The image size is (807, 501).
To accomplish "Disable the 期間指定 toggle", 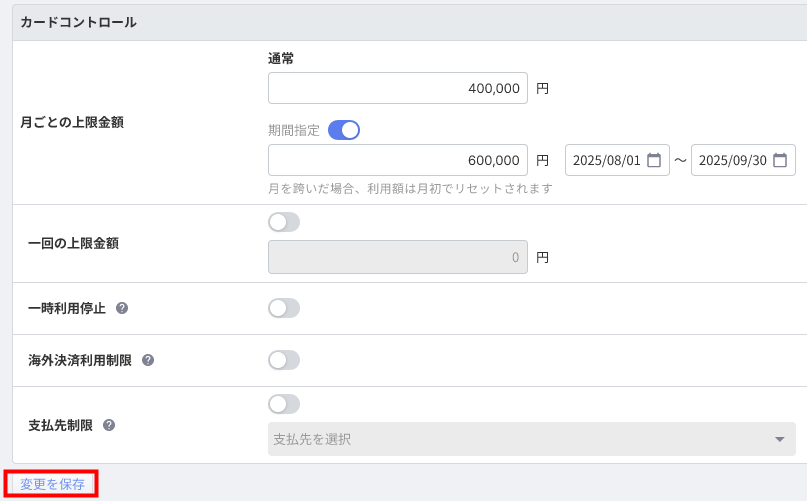I will 343,130.
